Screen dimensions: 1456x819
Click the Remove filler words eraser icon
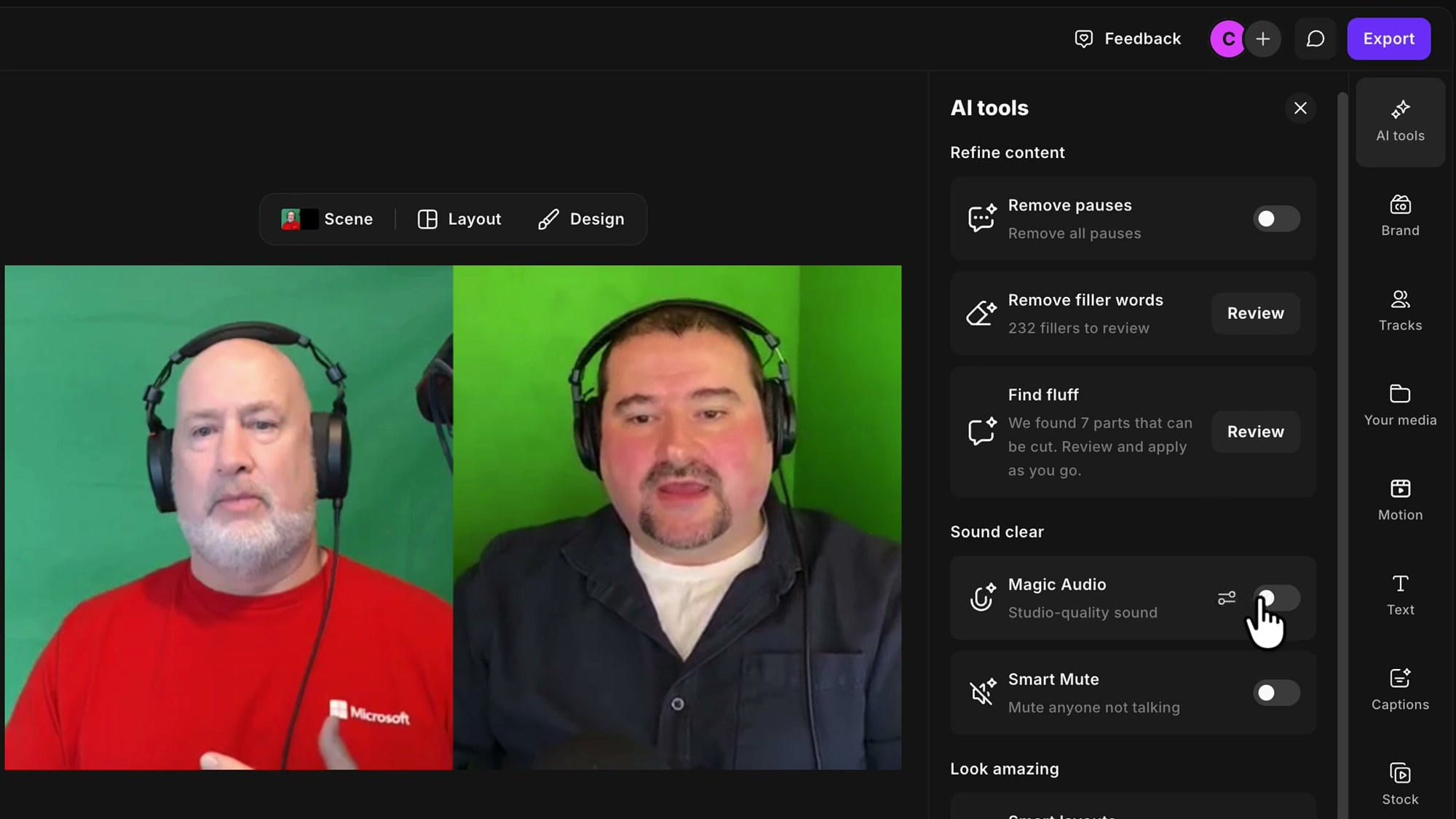pyautogui.click(x=981, y=313)
